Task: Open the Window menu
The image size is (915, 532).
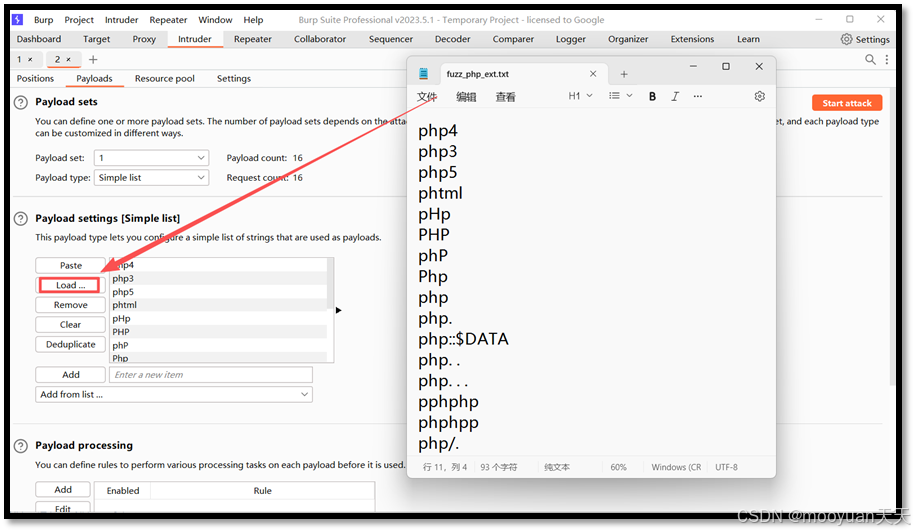Action: 215,20
